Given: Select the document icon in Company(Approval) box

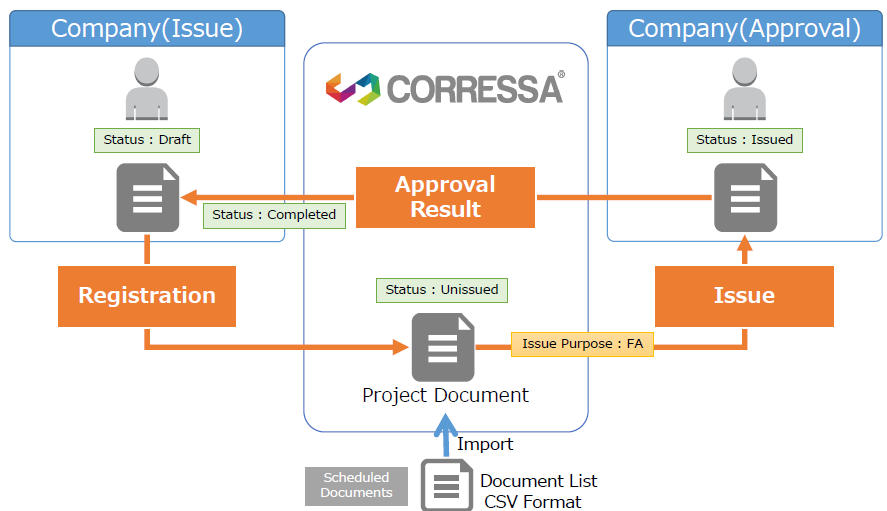Looking at the screenshot, I should (745, 197).
